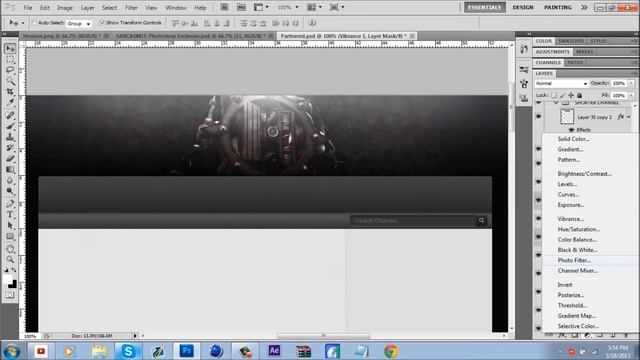Launch Bridge from the application bar

224,7
